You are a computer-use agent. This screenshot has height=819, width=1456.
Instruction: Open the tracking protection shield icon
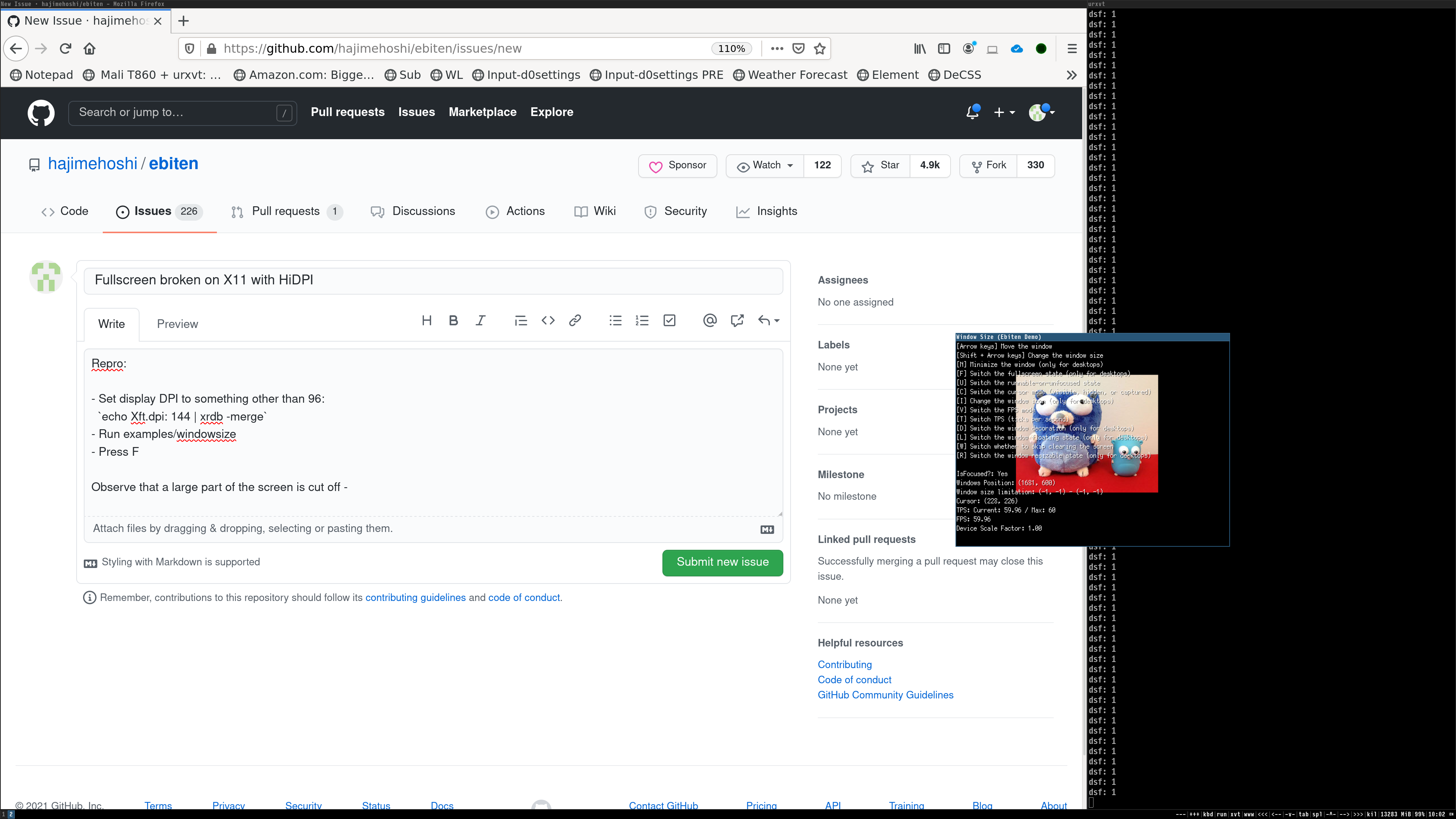pyautogui.click(x=190, y=49)
